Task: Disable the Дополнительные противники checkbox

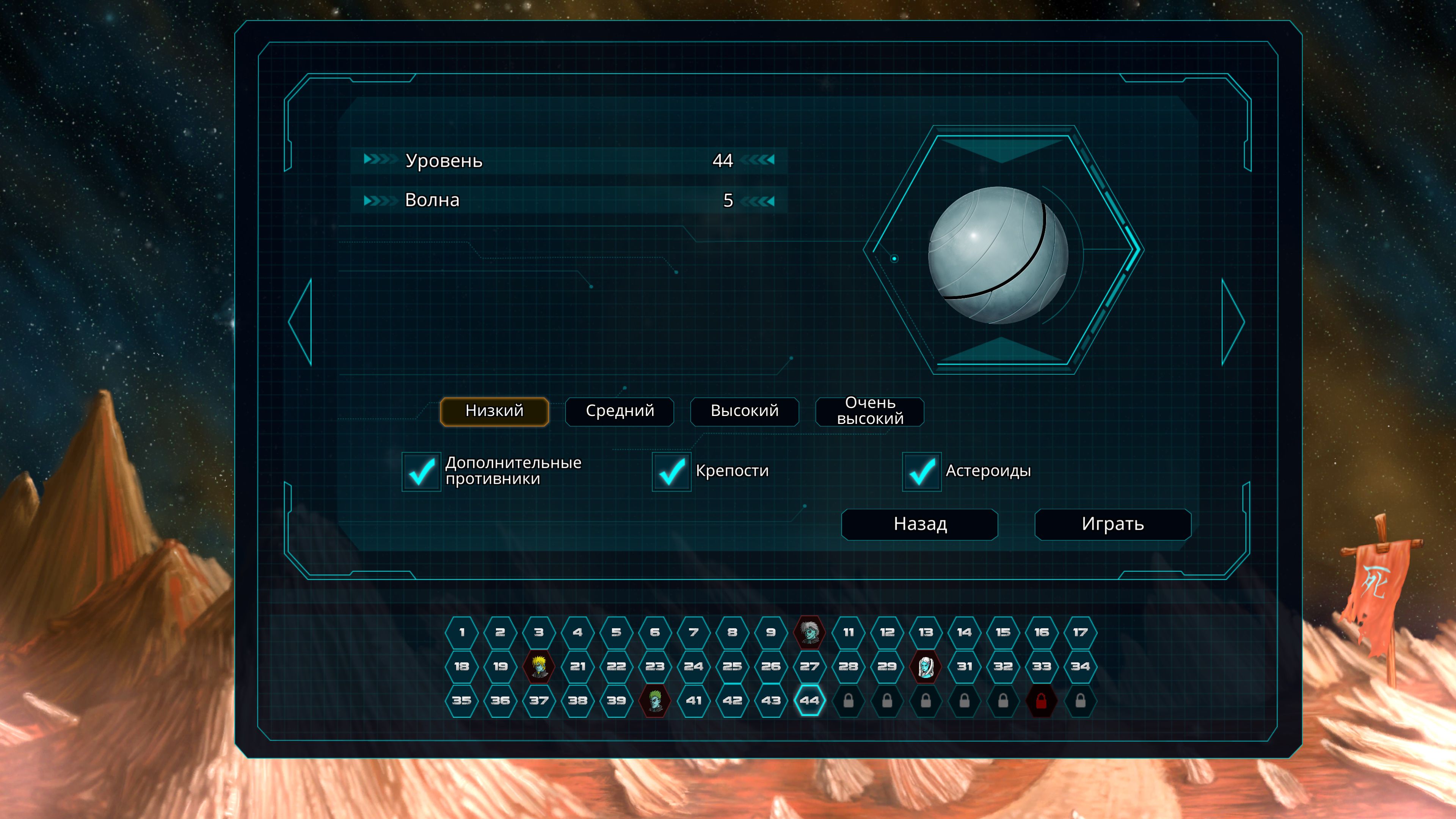Action: 421,471
